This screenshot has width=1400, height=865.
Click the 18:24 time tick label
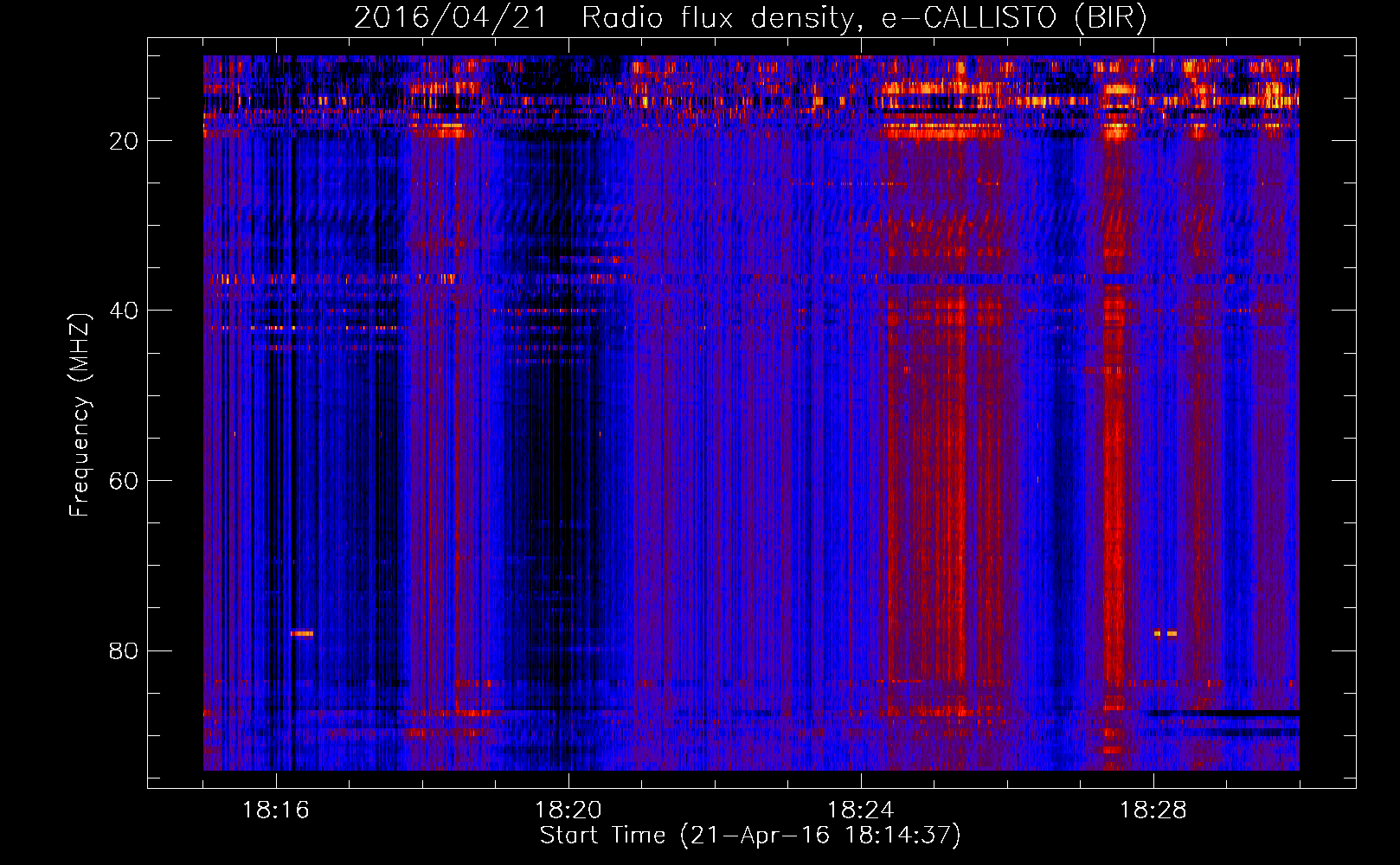[861, 811]
